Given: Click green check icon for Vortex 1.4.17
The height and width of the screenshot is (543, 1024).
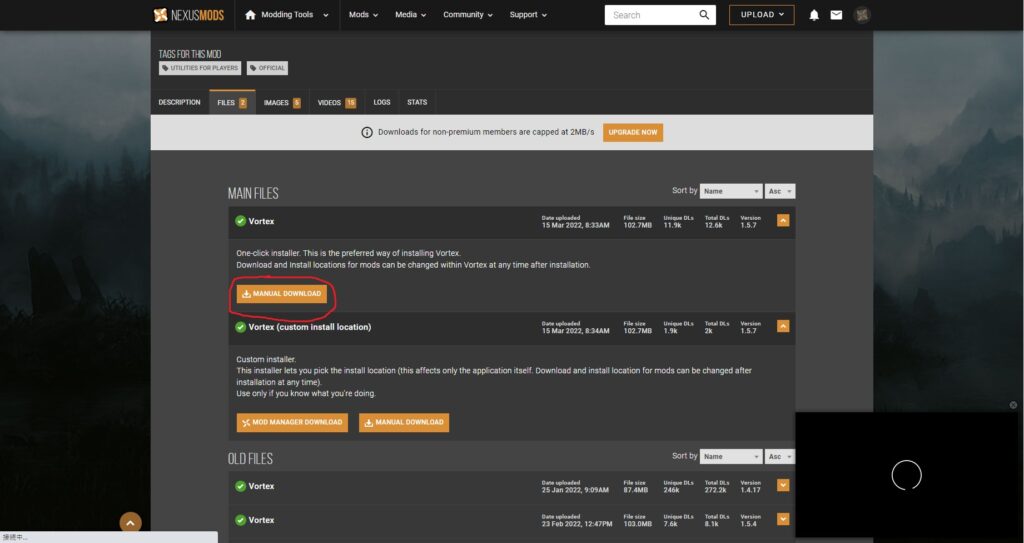Looking at the screenshot, I should 240,486.
